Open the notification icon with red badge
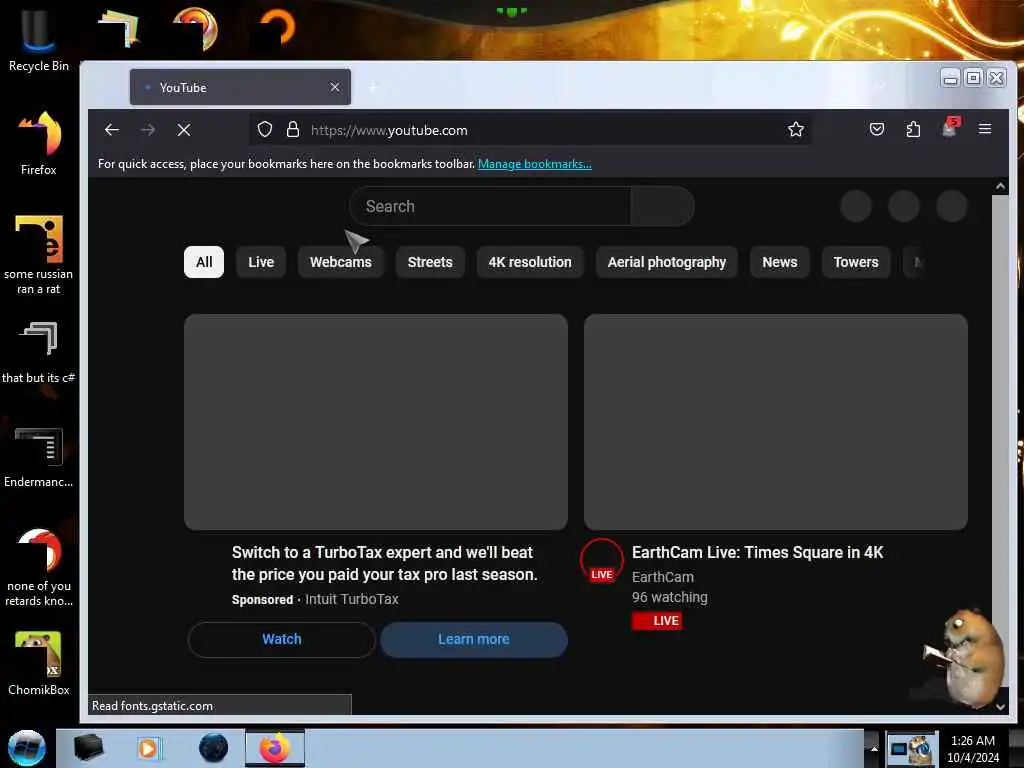The image size is (1024, 768). tap(950, 127)
